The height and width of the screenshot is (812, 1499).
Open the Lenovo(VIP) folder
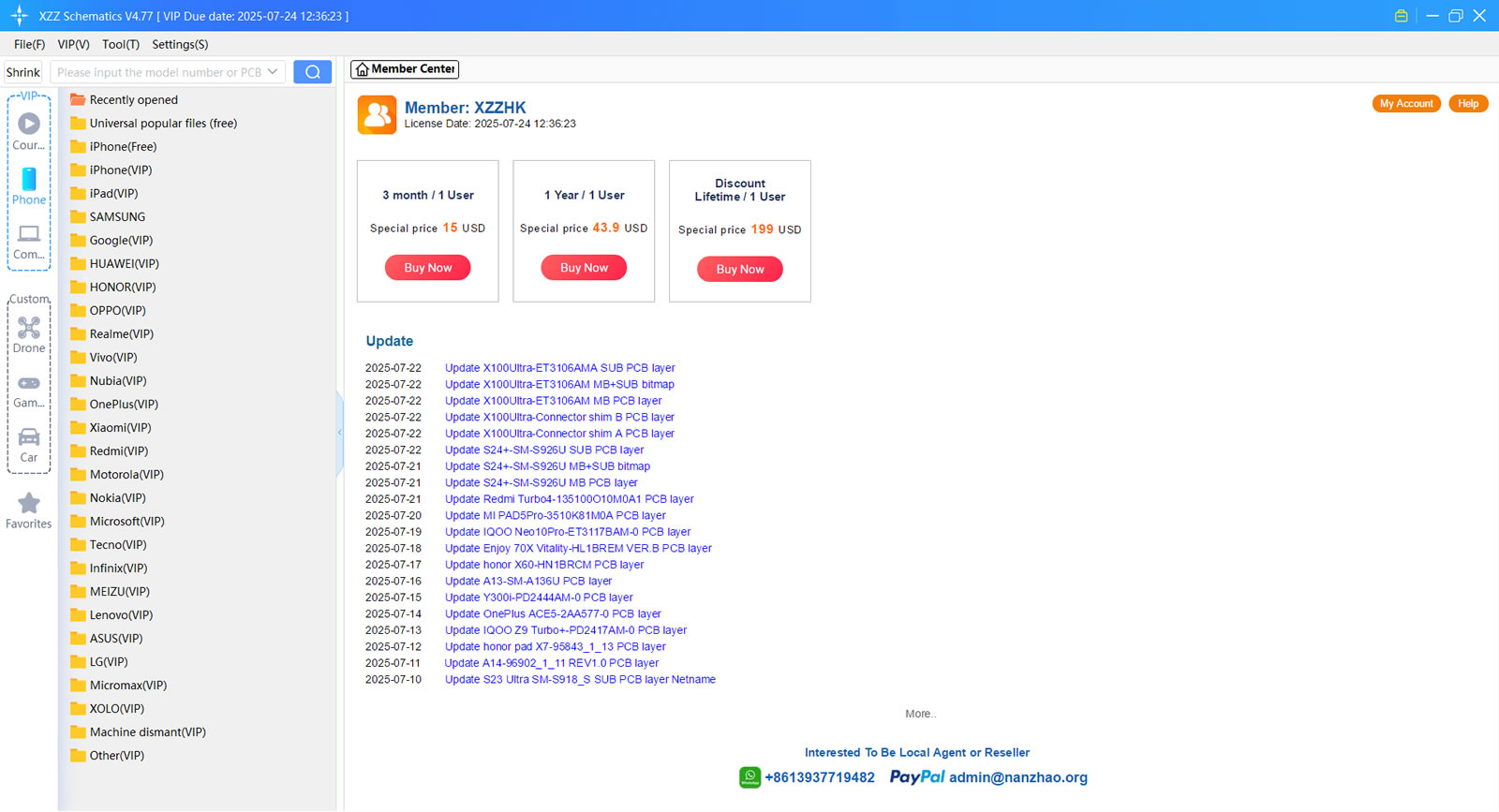(111, 615)
